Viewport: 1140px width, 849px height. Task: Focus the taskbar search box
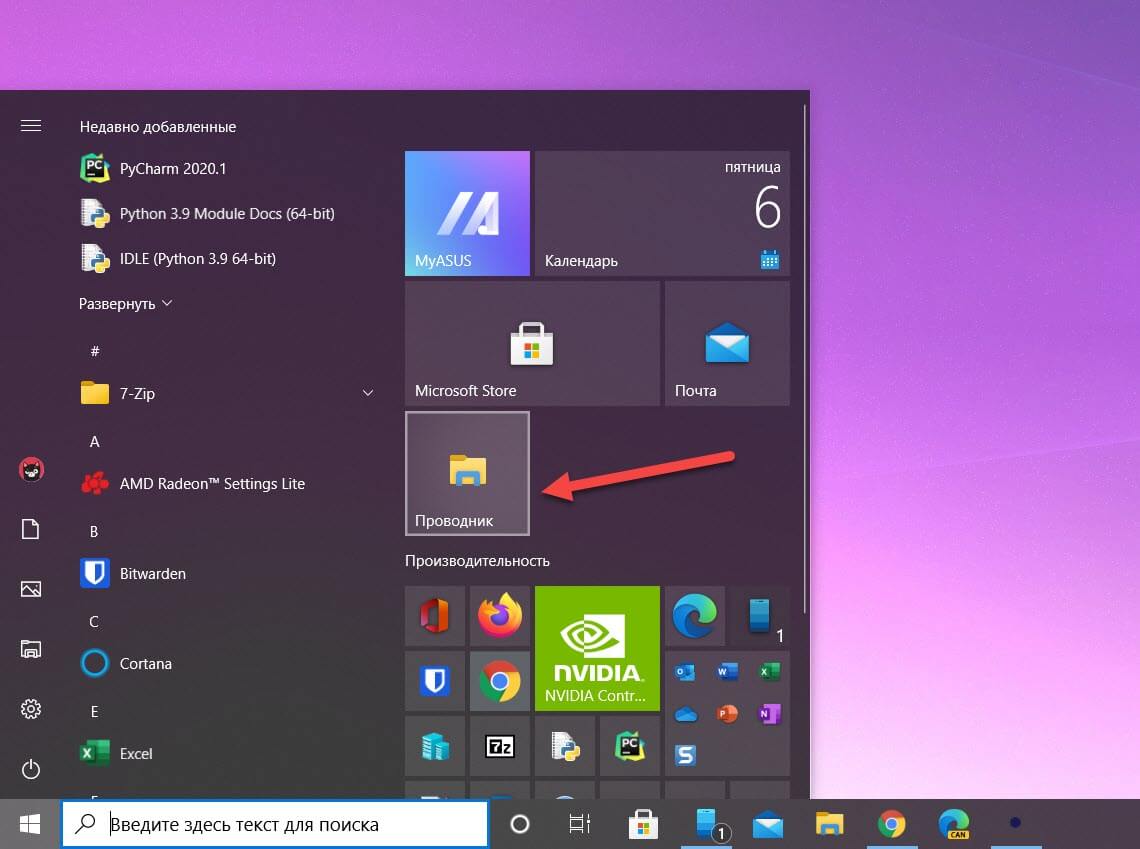[275, 824]
